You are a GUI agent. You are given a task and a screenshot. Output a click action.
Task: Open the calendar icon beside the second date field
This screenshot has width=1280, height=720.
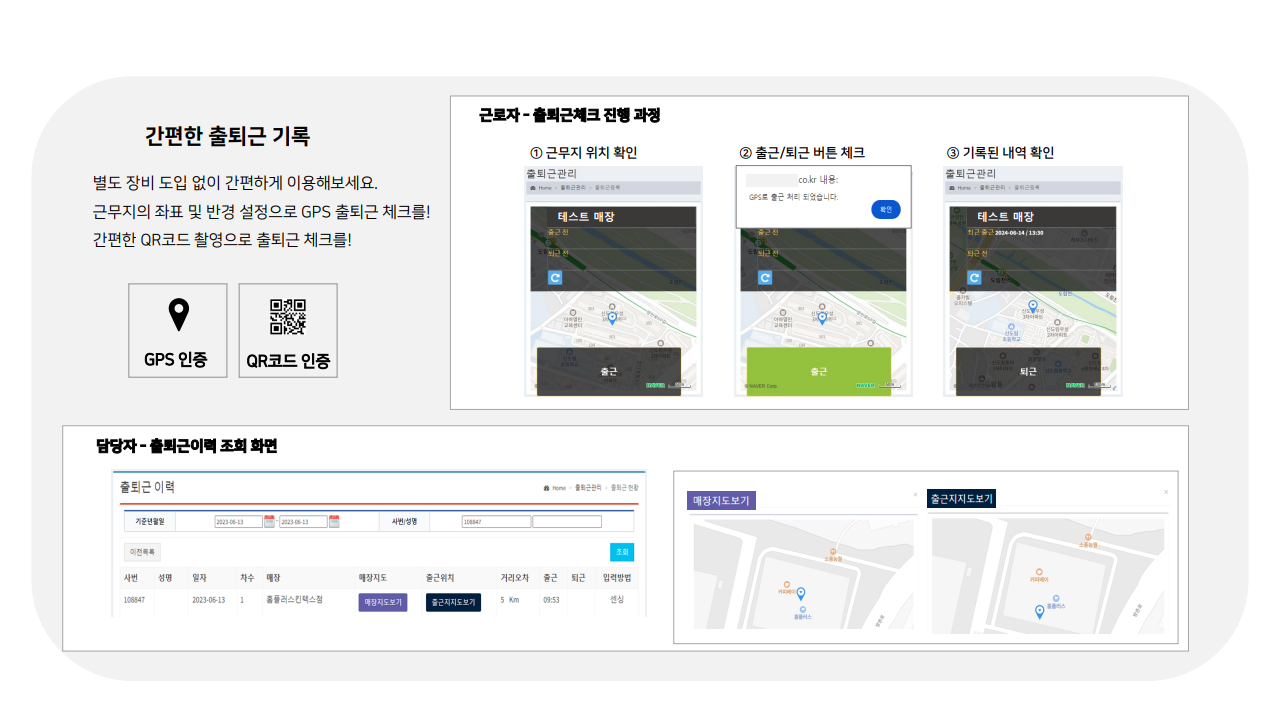(334, 521)
